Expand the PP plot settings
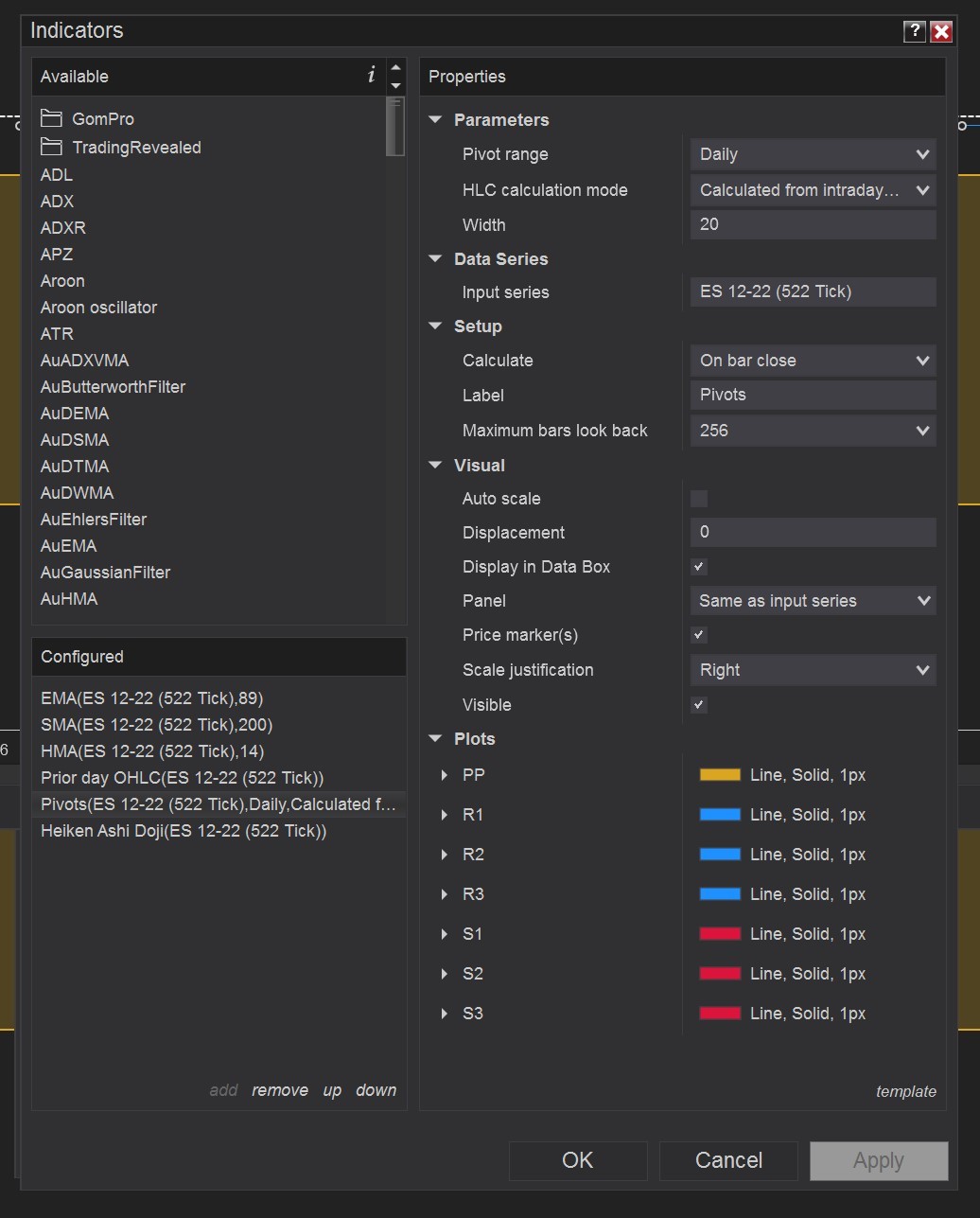980x1218 pixels. tap(445, 775)
